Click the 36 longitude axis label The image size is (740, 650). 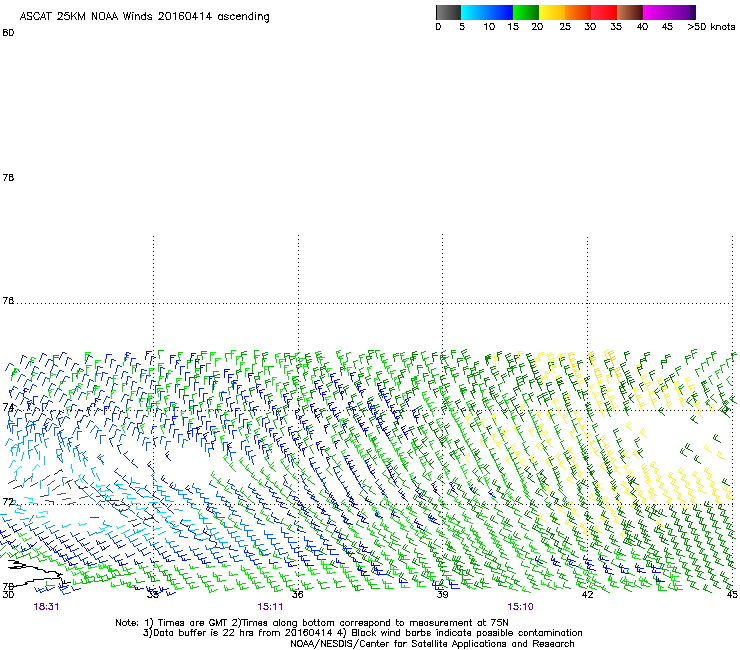pyautogui.click(x=298, y=595)
